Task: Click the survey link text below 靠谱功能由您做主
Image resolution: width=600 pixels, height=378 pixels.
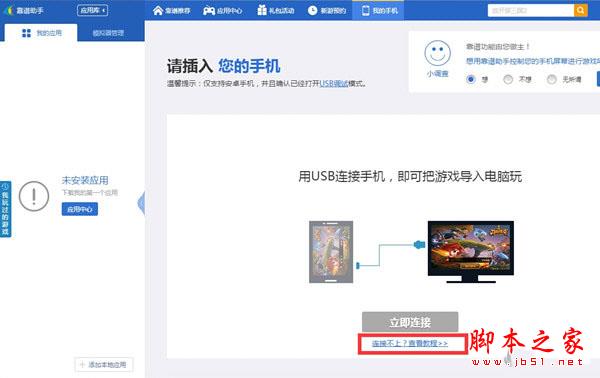Action: (533, 61)
